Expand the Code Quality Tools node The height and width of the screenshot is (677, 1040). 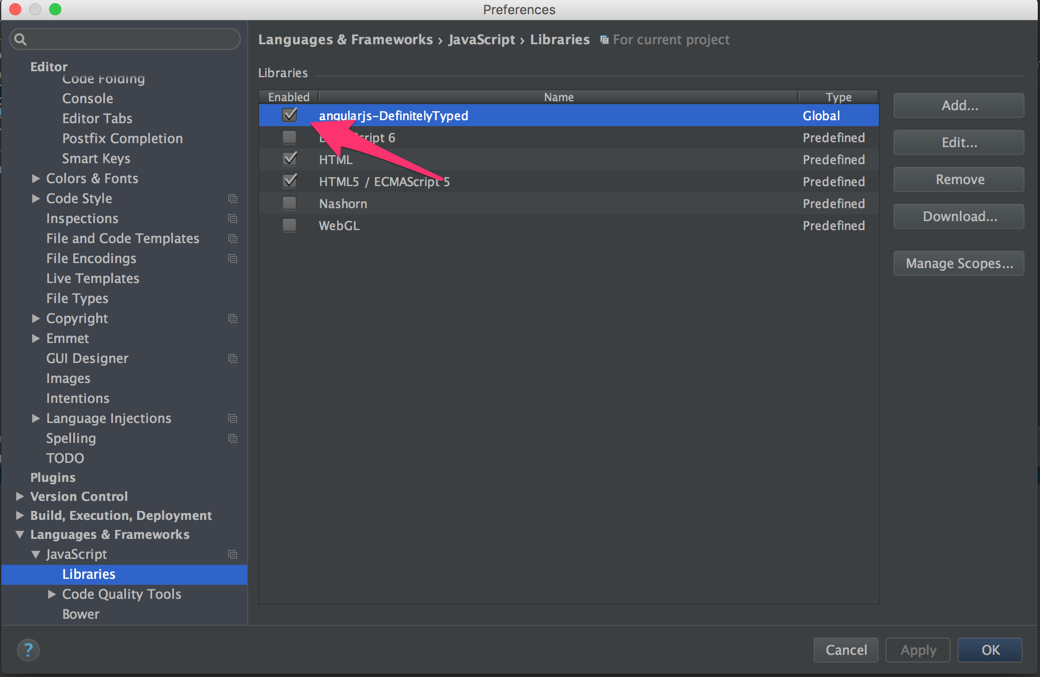pos(52,594)
